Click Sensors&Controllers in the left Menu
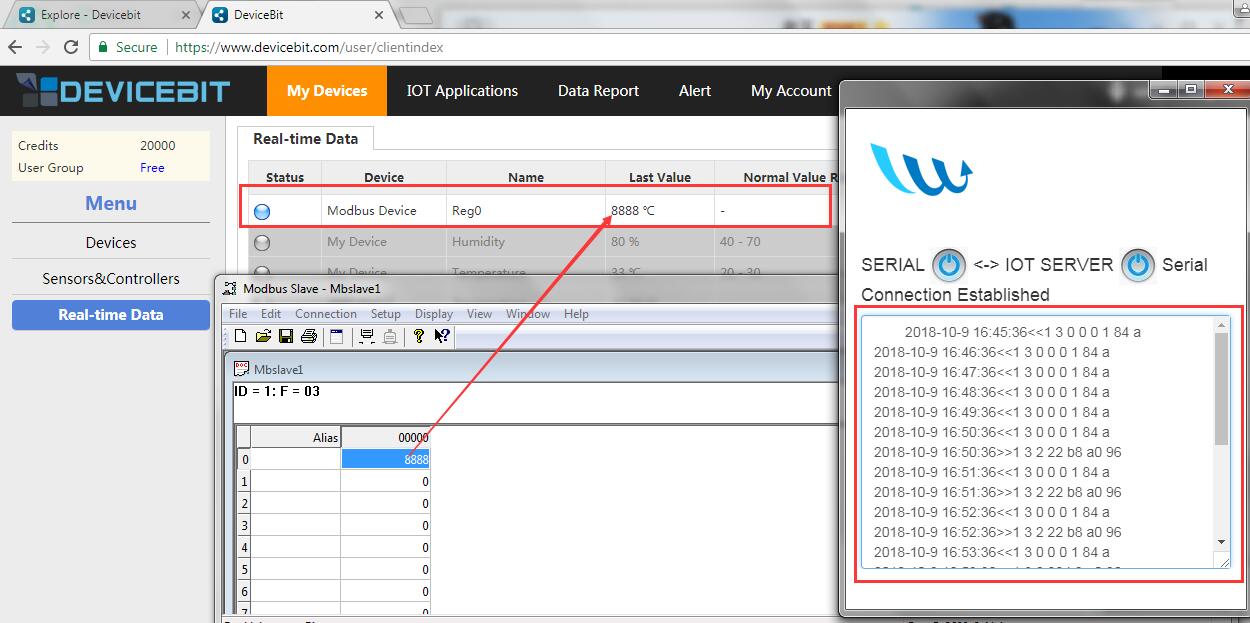The height and width of the screenshot is (623, 1250). pos(111,279)
